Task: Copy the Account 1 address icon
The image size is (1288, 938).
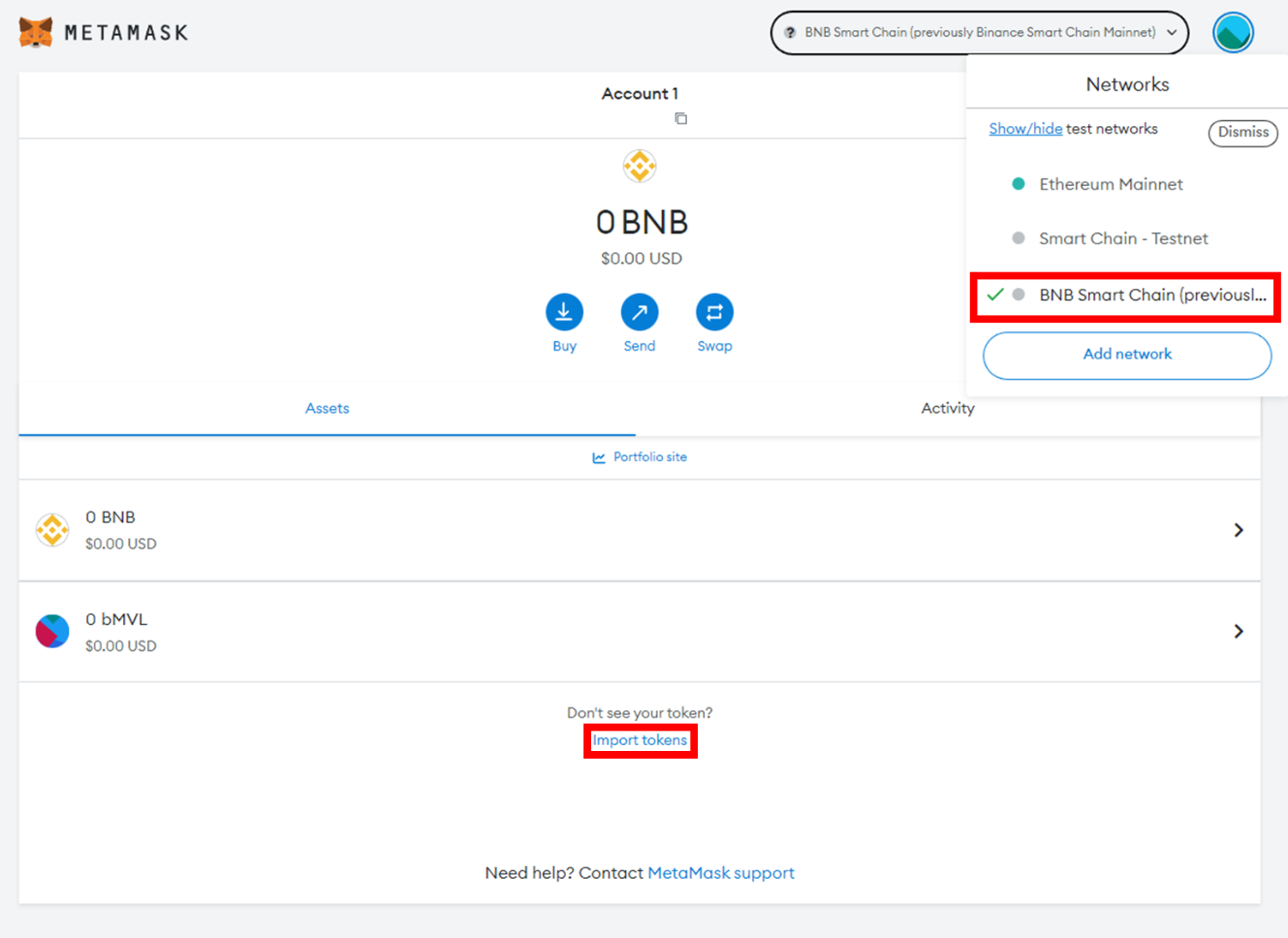Action: point(680,118)
